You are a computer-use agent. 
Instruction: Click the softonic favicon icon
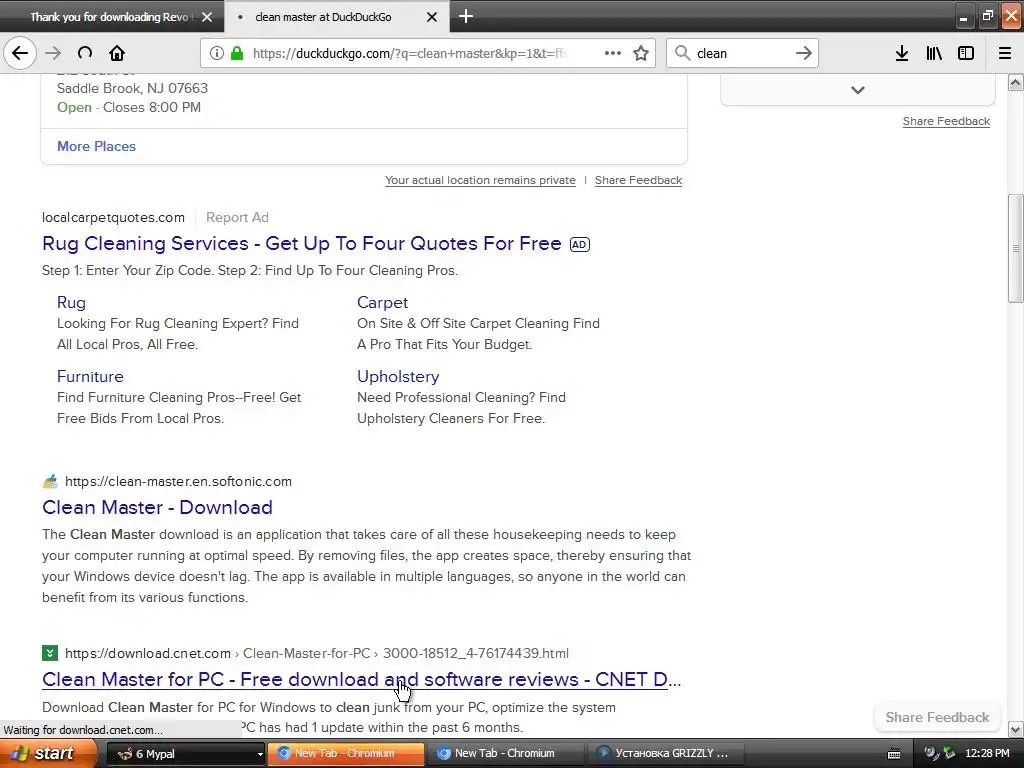[50, 481]
